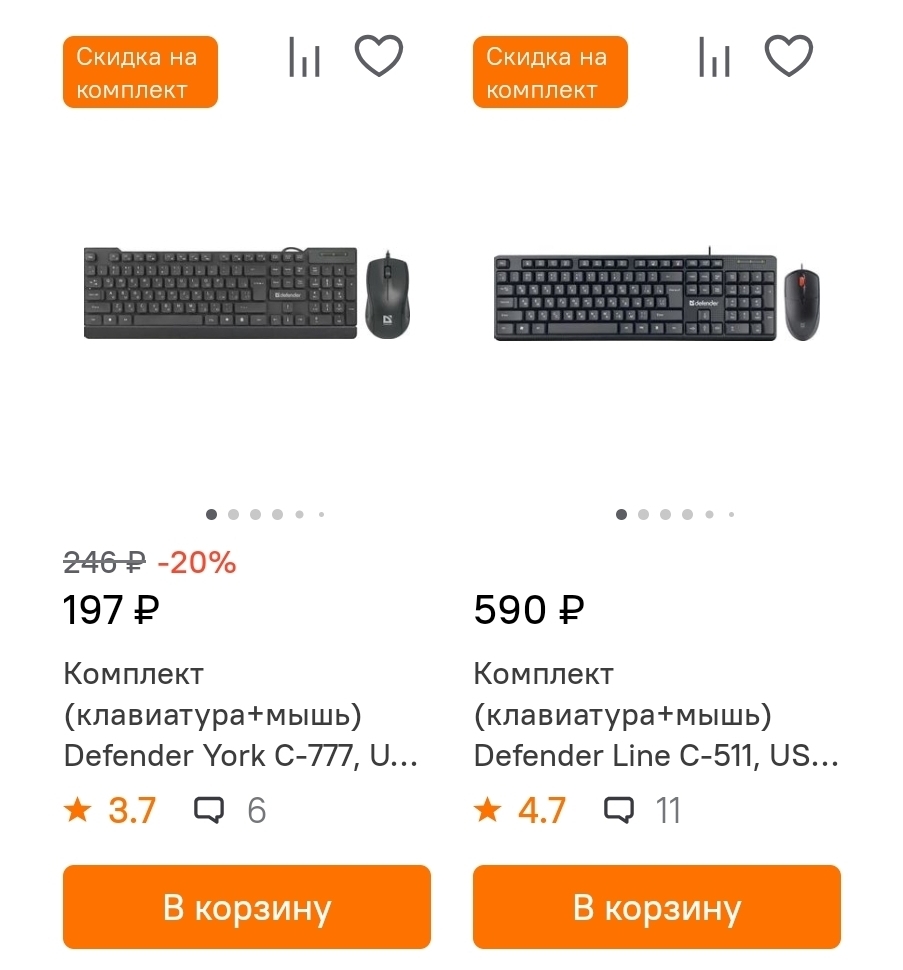The height and width of the screenshot is (970, 903).
Task: Switch to second York C-777 image dot
Action: [x=233, y=515]
